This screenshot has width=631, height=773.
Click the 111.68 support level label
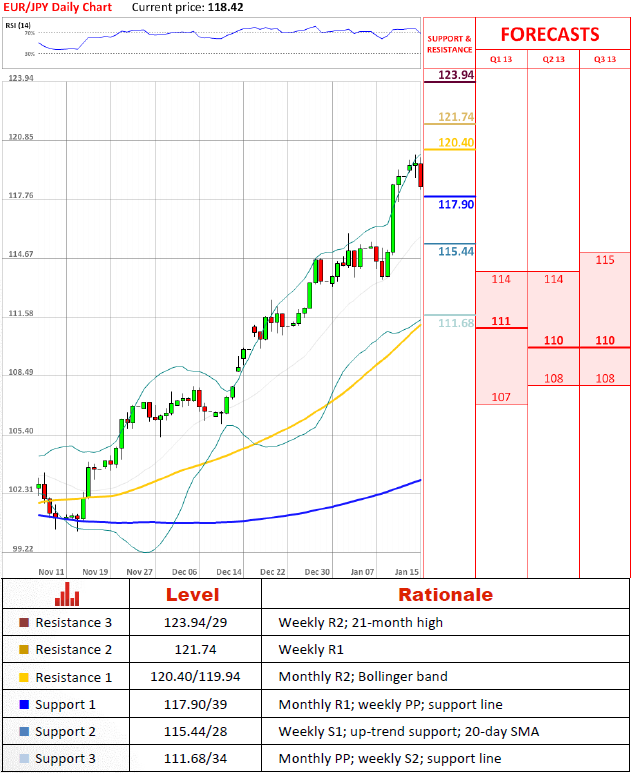tap(456, 323)
